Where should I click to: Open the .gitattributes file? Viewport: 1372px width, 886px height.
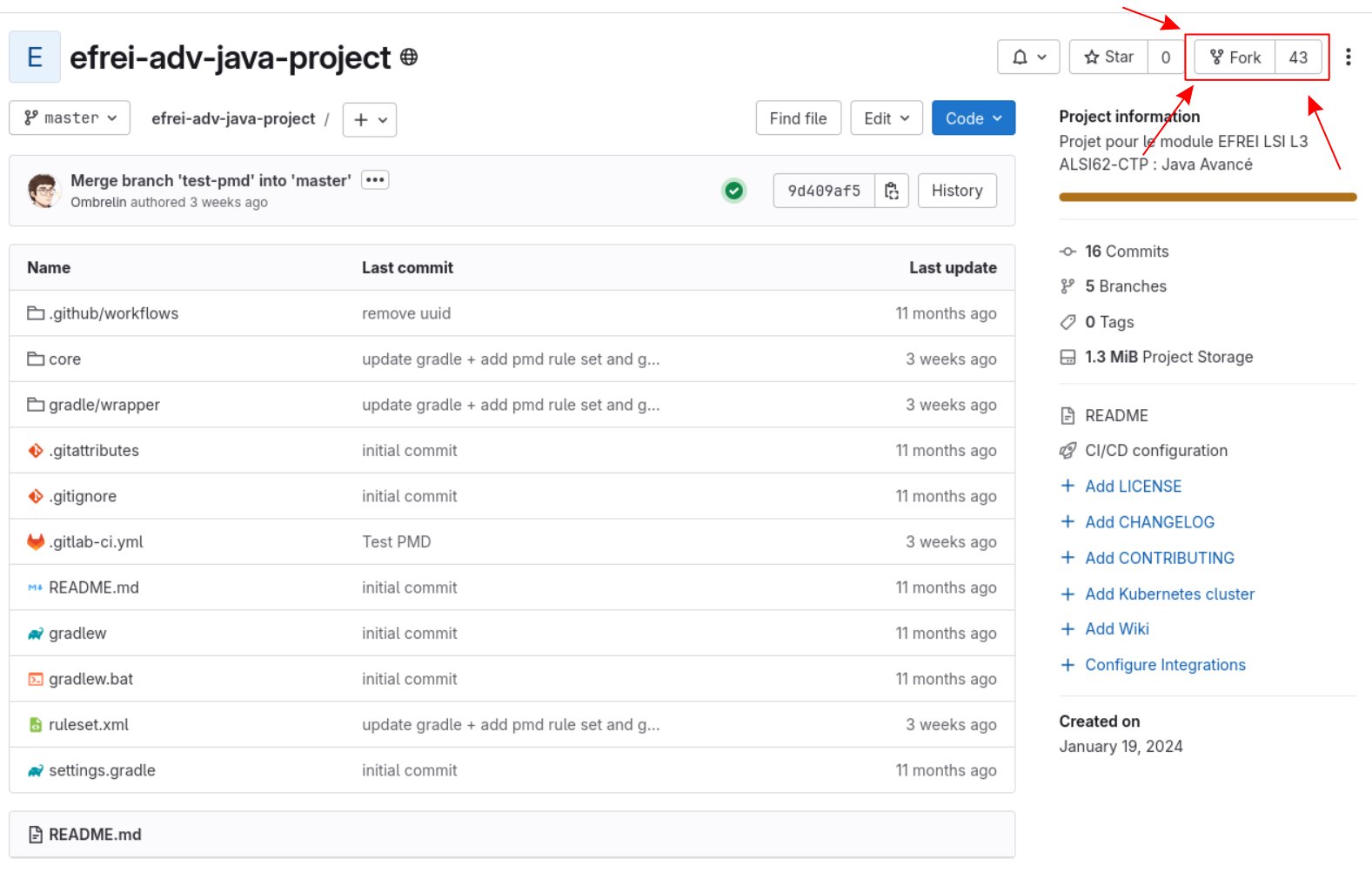[x=94, y=450]
